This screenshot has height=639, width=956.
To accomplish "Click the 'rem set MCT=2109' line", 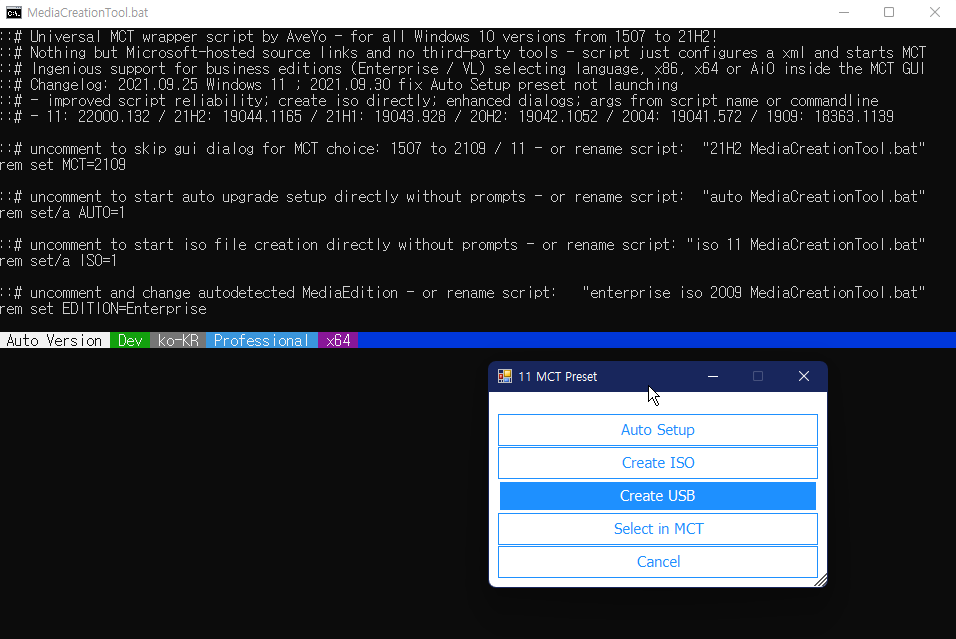I will pyautogui.click(x=63, y=165).
